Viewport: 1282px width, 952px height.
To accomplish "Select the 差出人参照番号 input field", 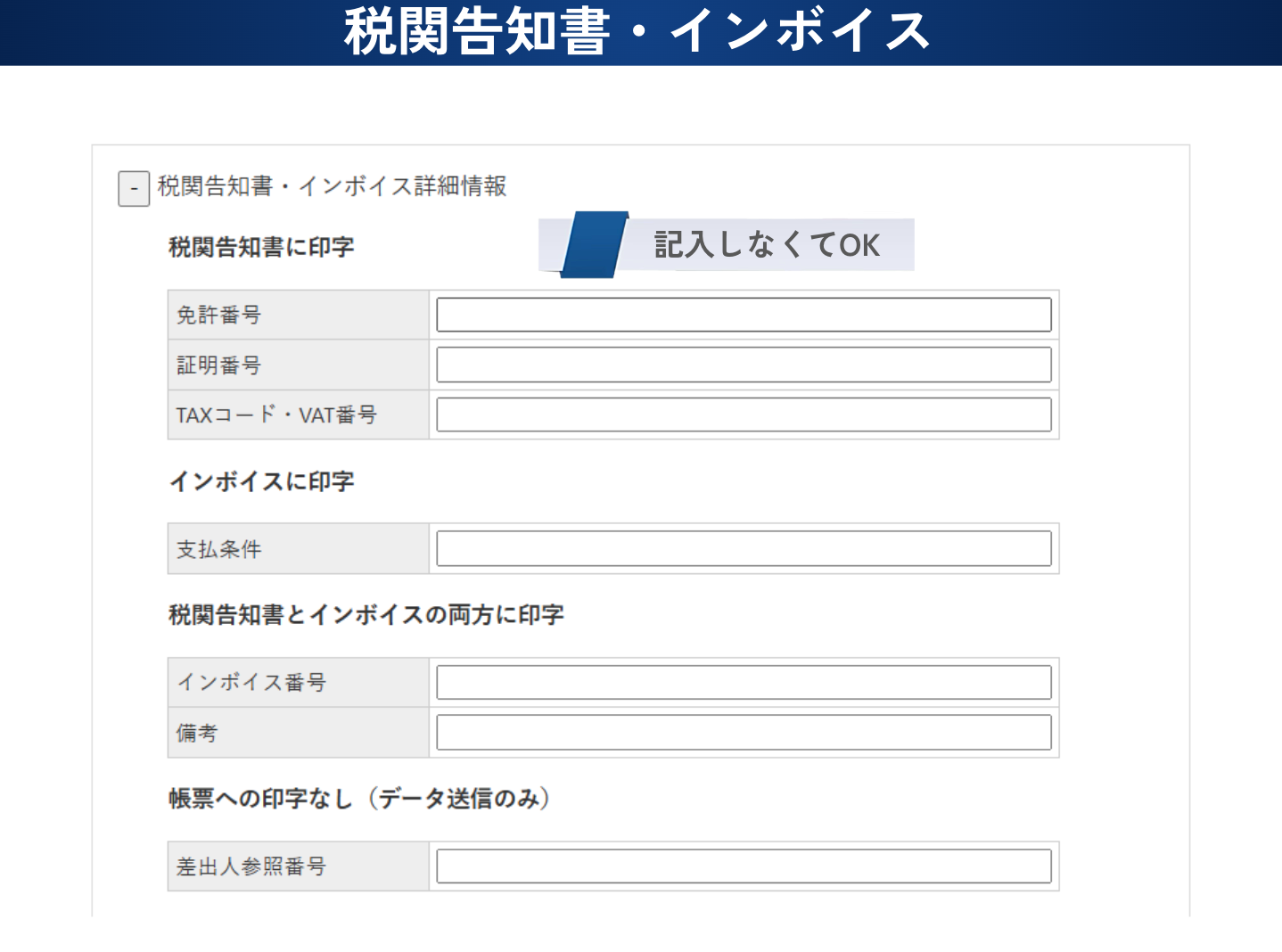I will (x=744, y=866).
